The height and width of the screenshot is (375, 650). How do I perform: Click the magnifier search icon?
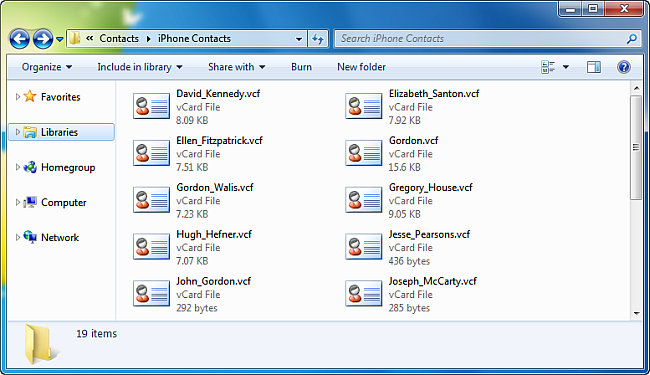point(632,39)
